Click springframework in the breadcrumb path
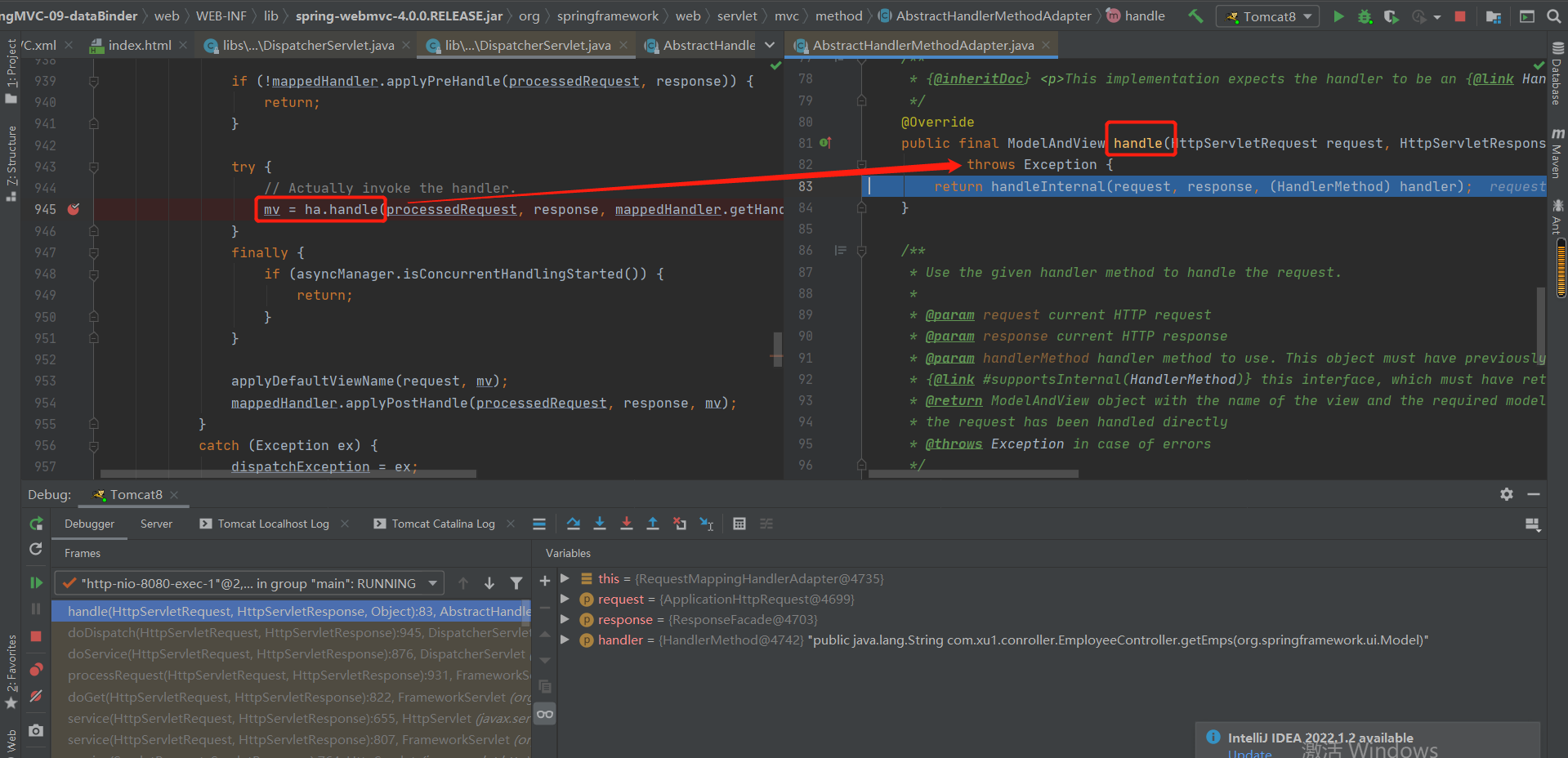Viewport: 1568px width, 758px height. coord(607,16)
